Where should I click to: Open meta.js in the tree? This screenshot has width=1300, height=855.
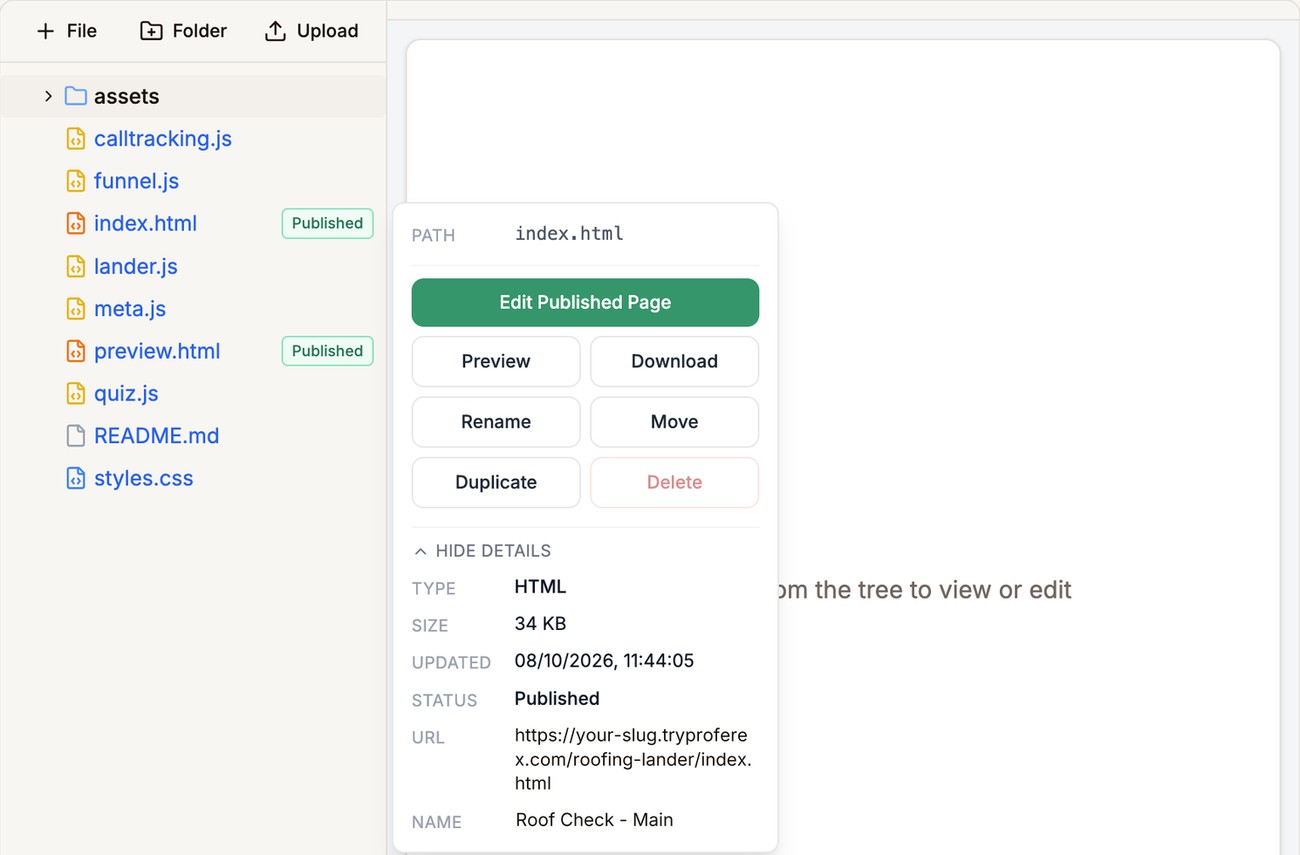click(x=130, y=309)
